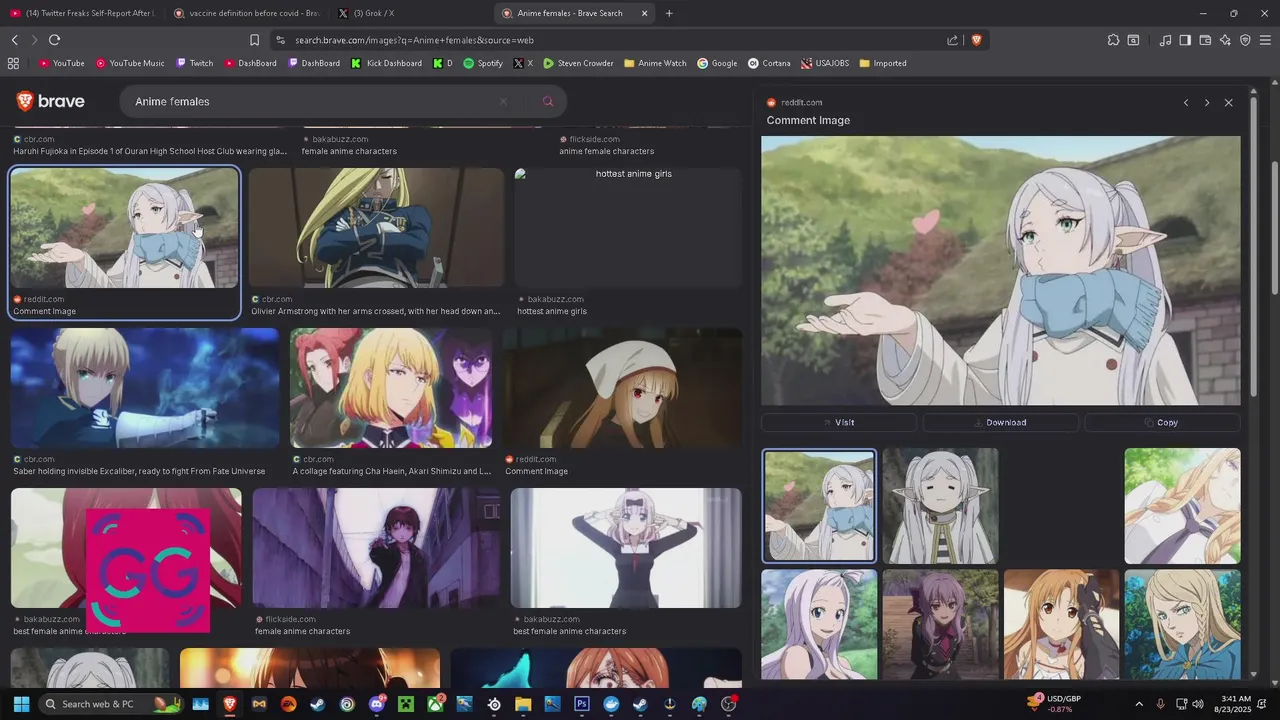
Task: Click the Visit button under preview
Action: 839,423
